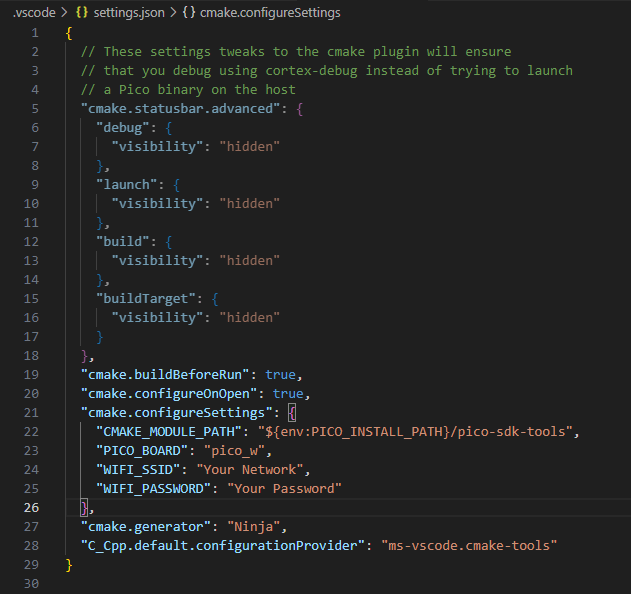Click the "cmake.generator" key

click(x=146, y=527)
